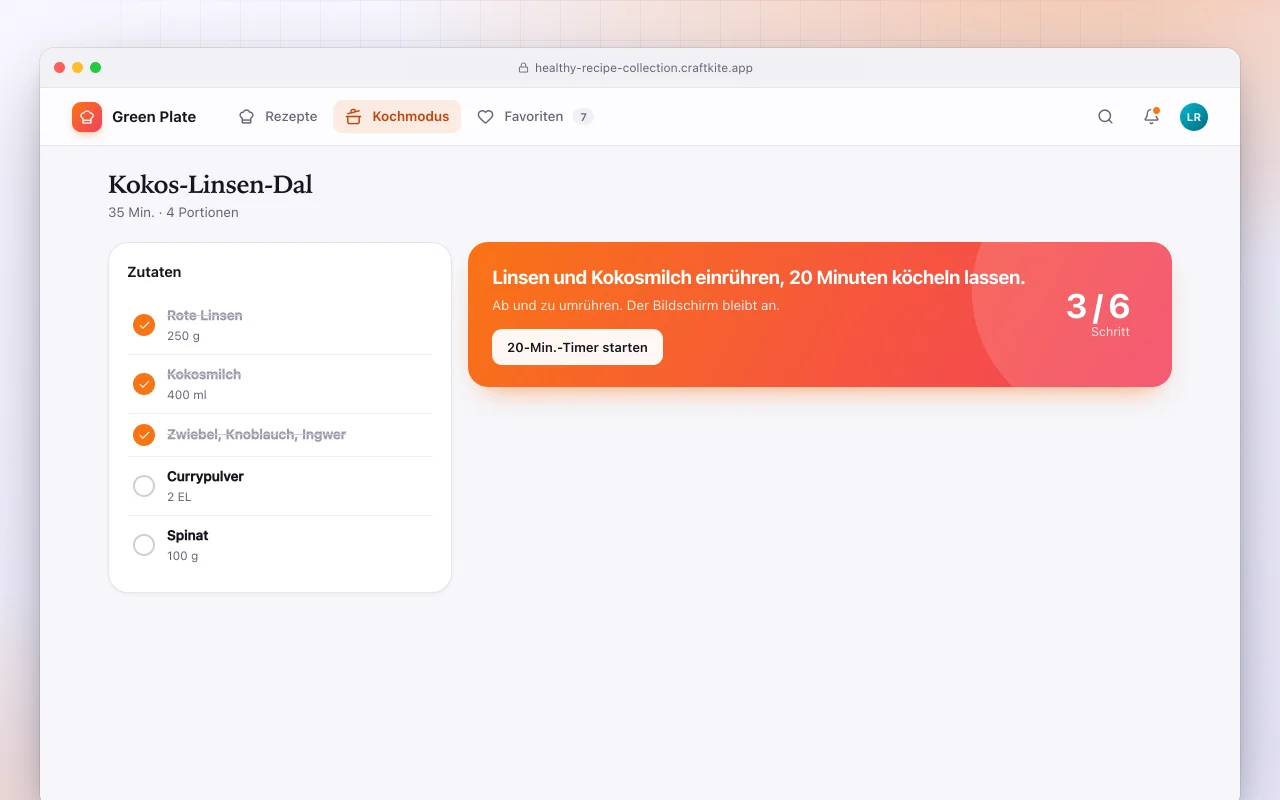Open search with the magnifier icon

tap(1105, 117)
